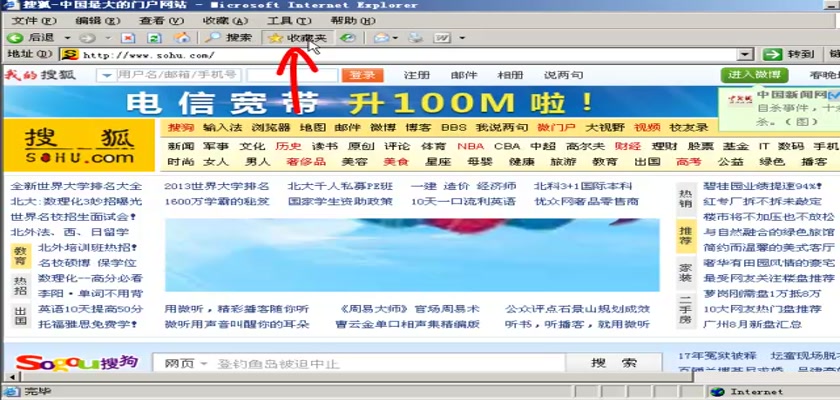
Task: Expand the address bar URL dropdown
Action: 745,55
